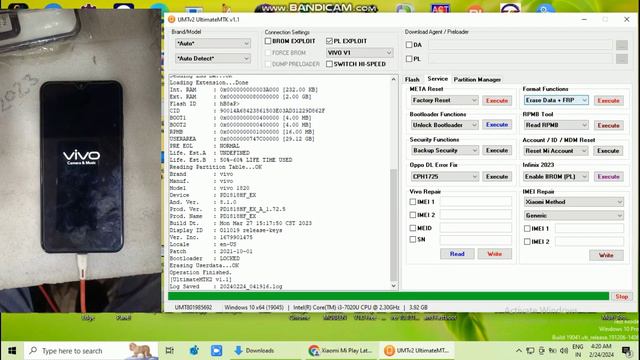Expand the Read RPMB dropdown
640x360 pixels.
pyautogui.click(x=556, y=125)
